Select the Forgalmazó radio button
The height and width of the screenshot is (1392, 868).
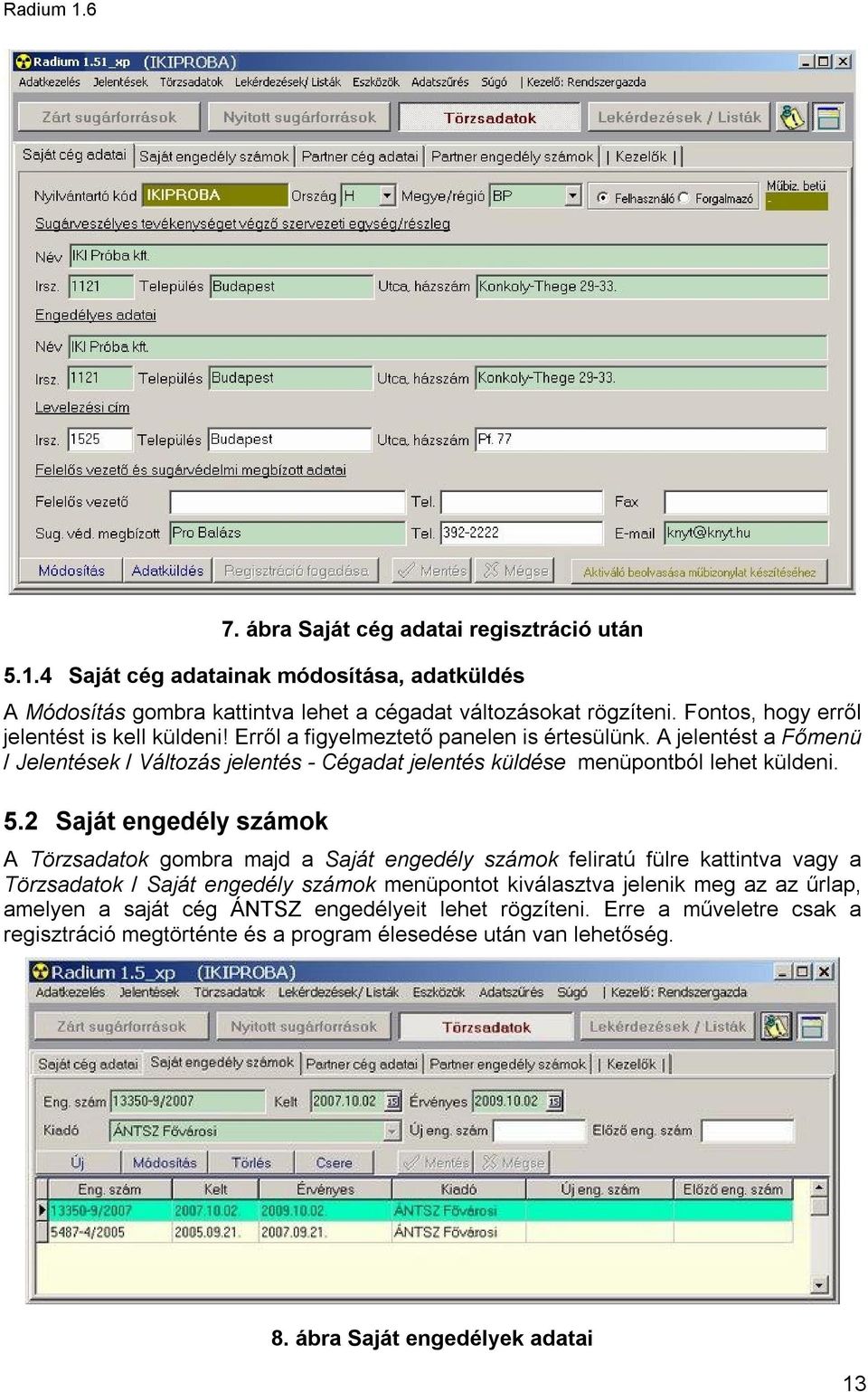click(684, 197)
